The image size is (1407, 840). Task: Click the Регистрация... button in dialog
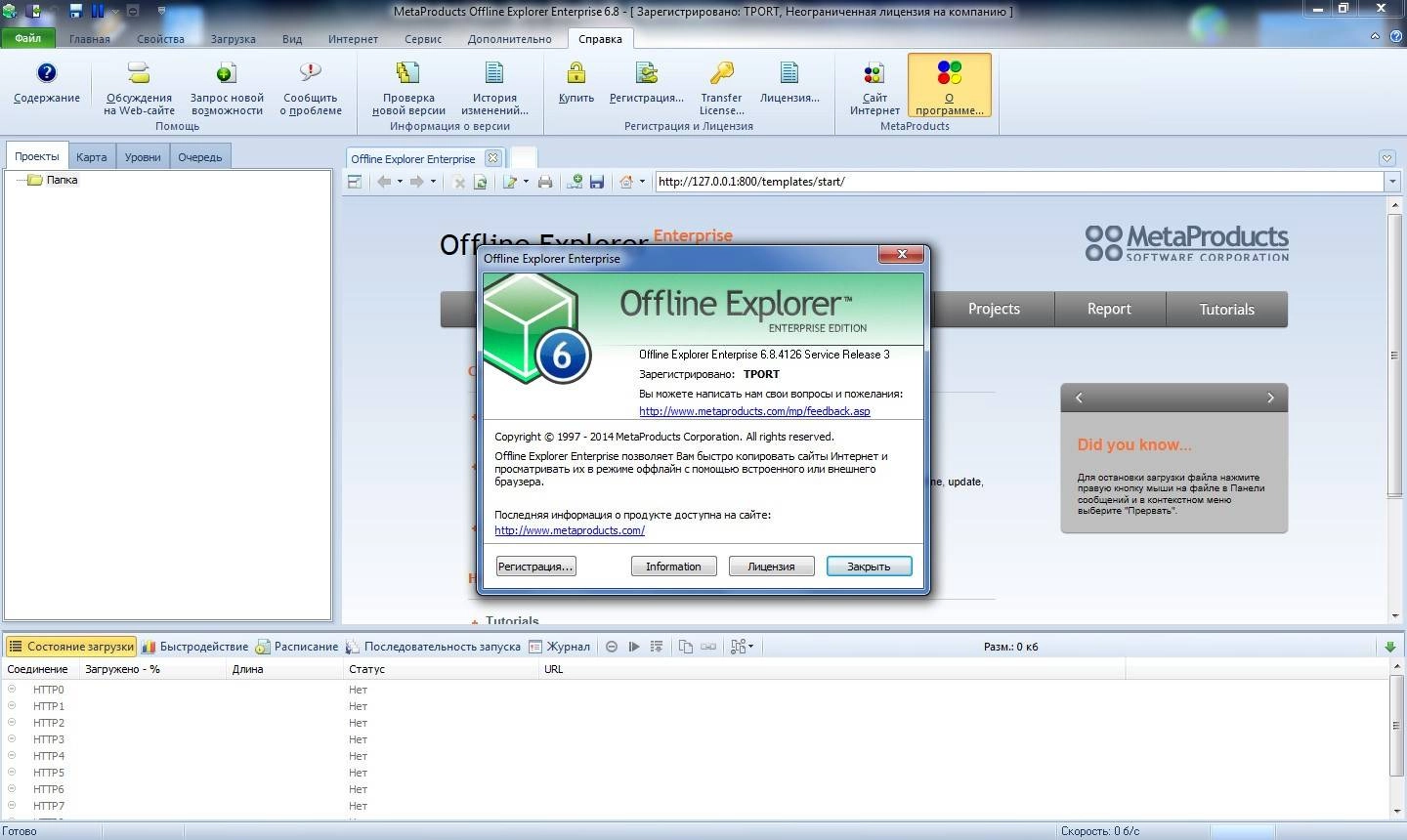535,567
